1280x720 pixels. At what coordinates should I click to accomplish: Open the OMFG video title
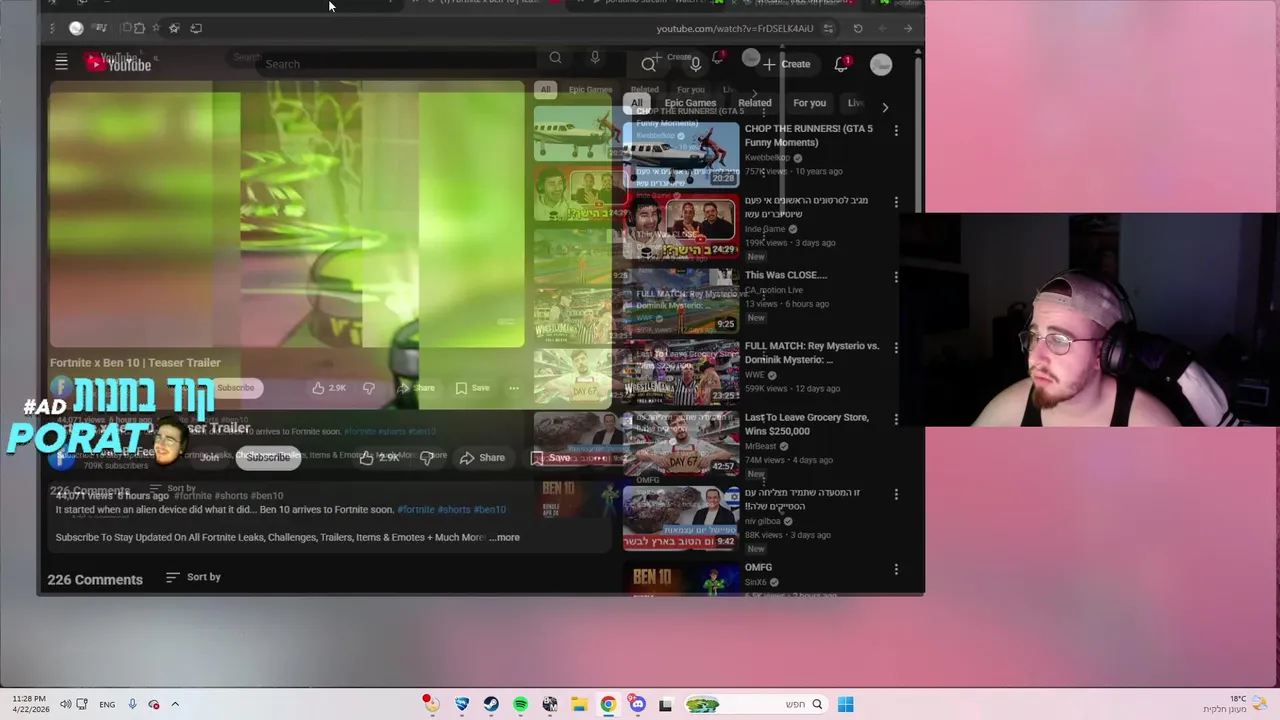coord(758,567)
